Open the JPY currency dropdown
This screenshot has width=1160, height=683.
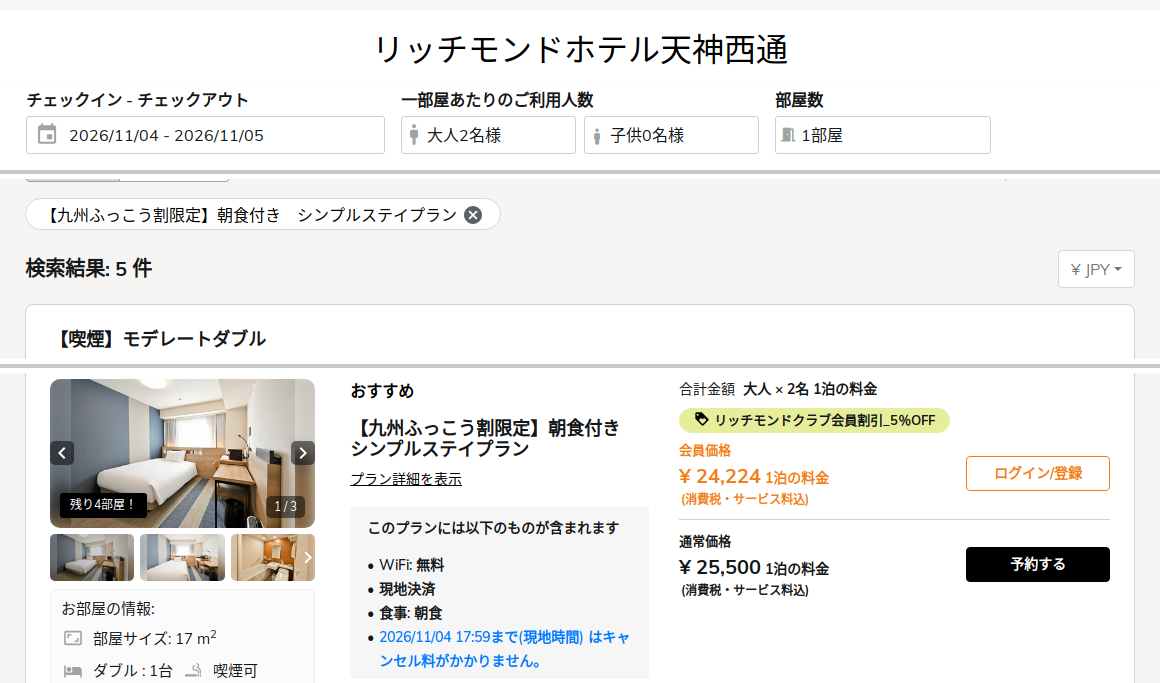click(x=1096, y=269)
